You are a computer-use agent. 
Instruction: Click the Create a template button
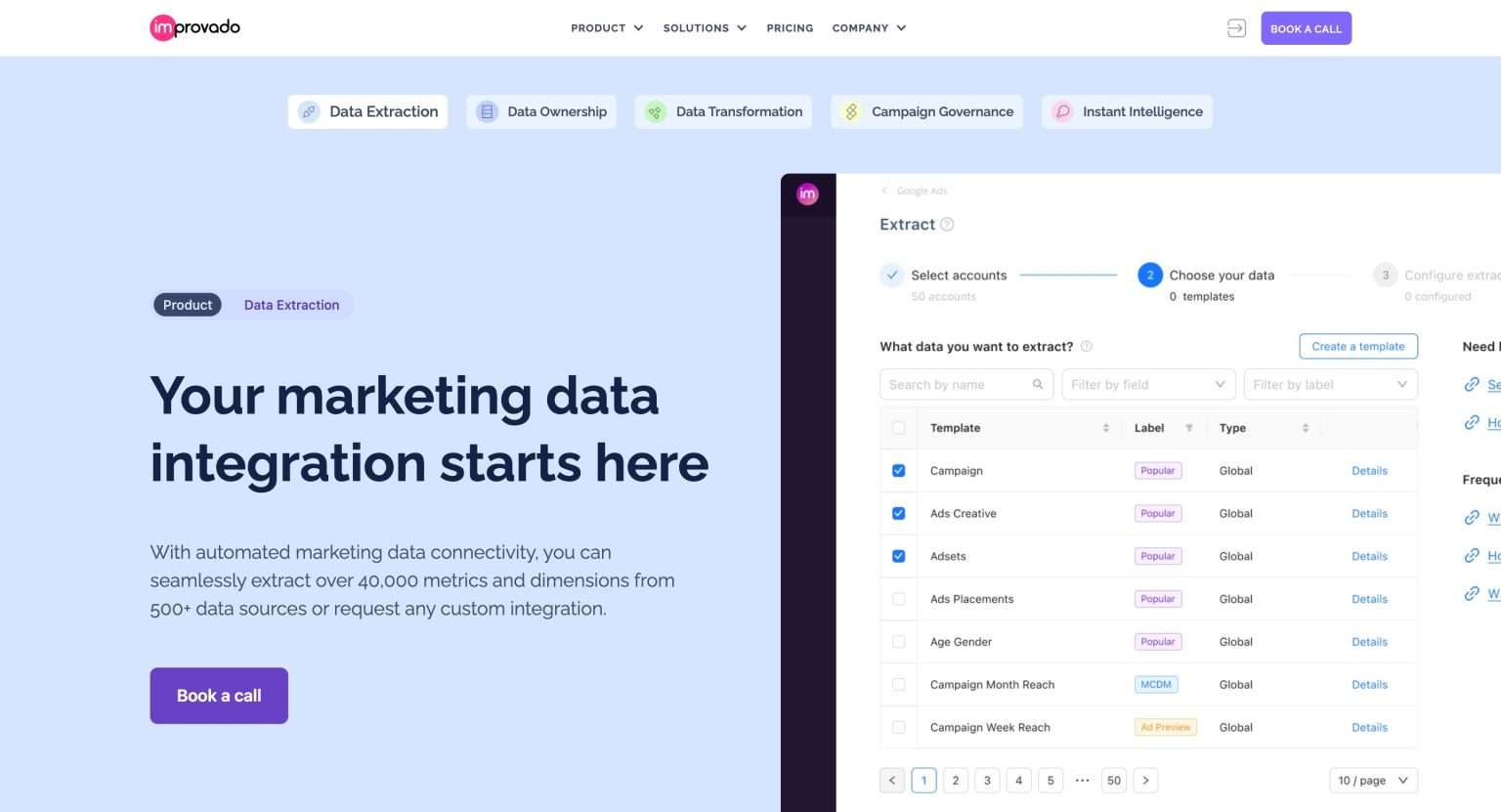[1358, 346]
